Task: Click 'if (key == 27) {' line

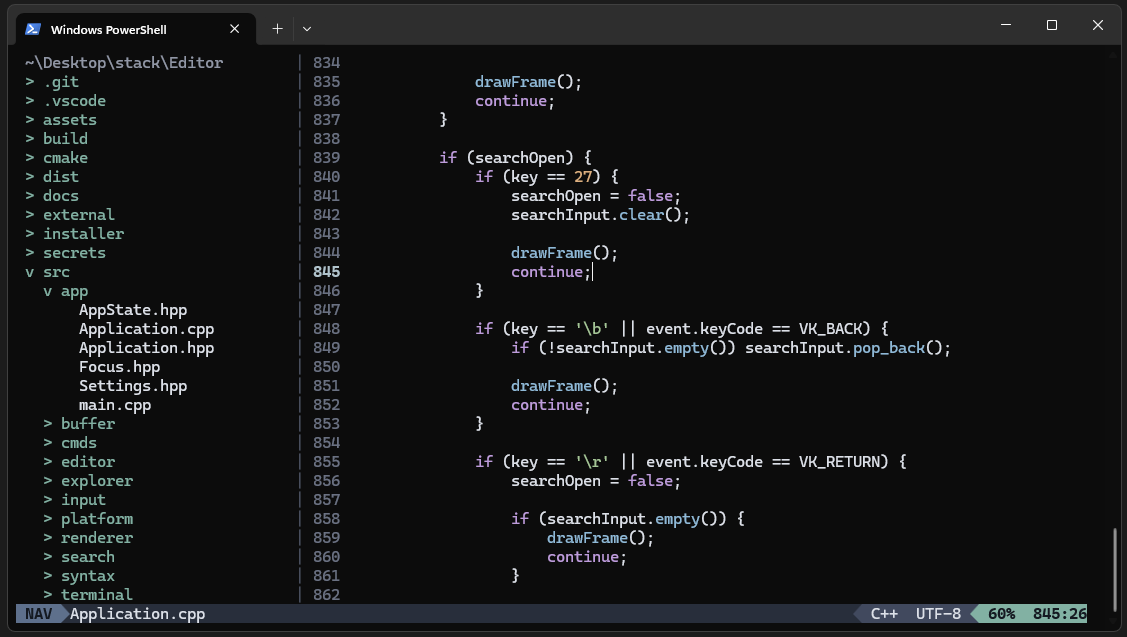Action: [x=546, y=177]
